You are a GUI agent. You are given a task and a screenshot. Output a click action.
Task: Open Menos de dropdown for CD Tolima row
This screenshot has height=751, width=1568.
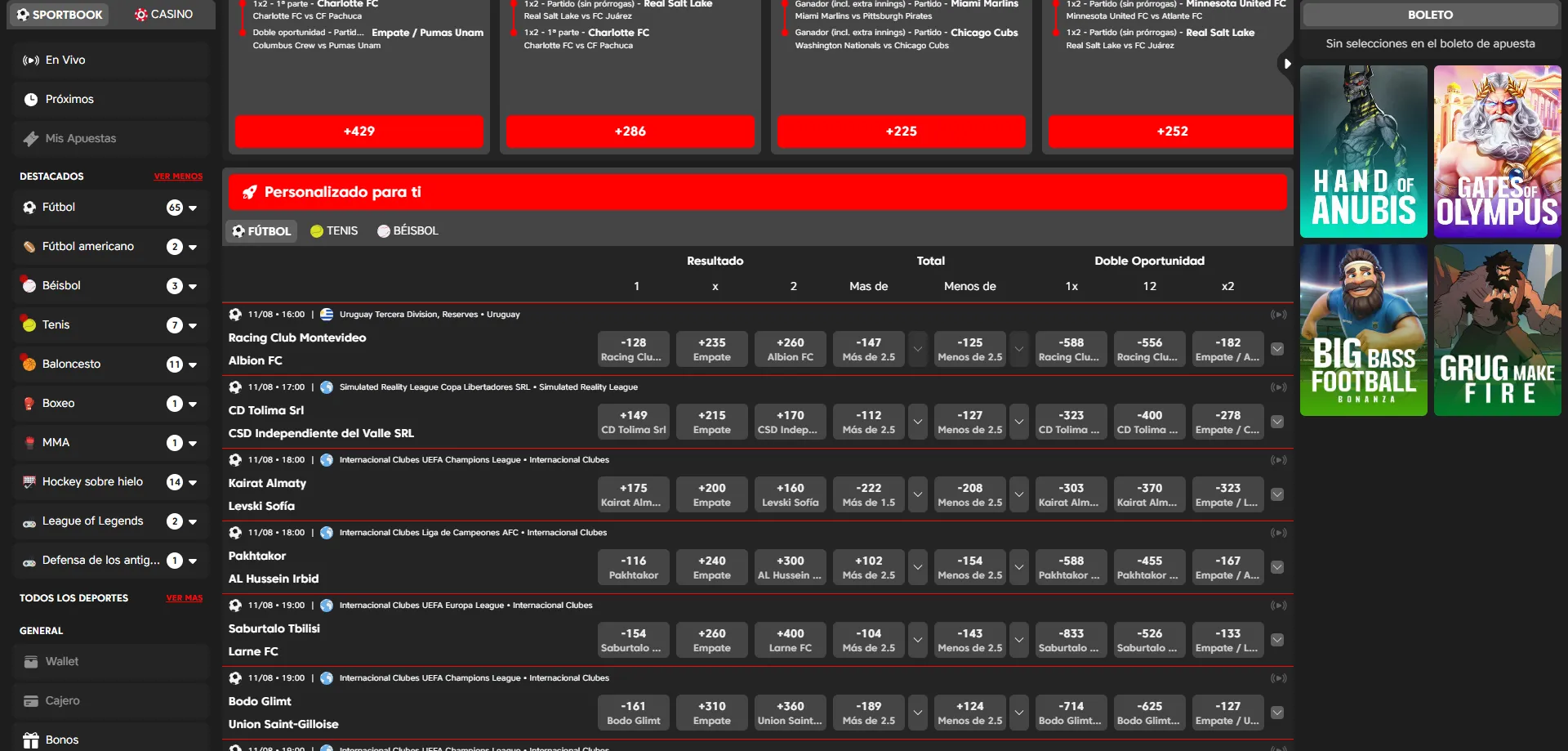[1019, 422]
